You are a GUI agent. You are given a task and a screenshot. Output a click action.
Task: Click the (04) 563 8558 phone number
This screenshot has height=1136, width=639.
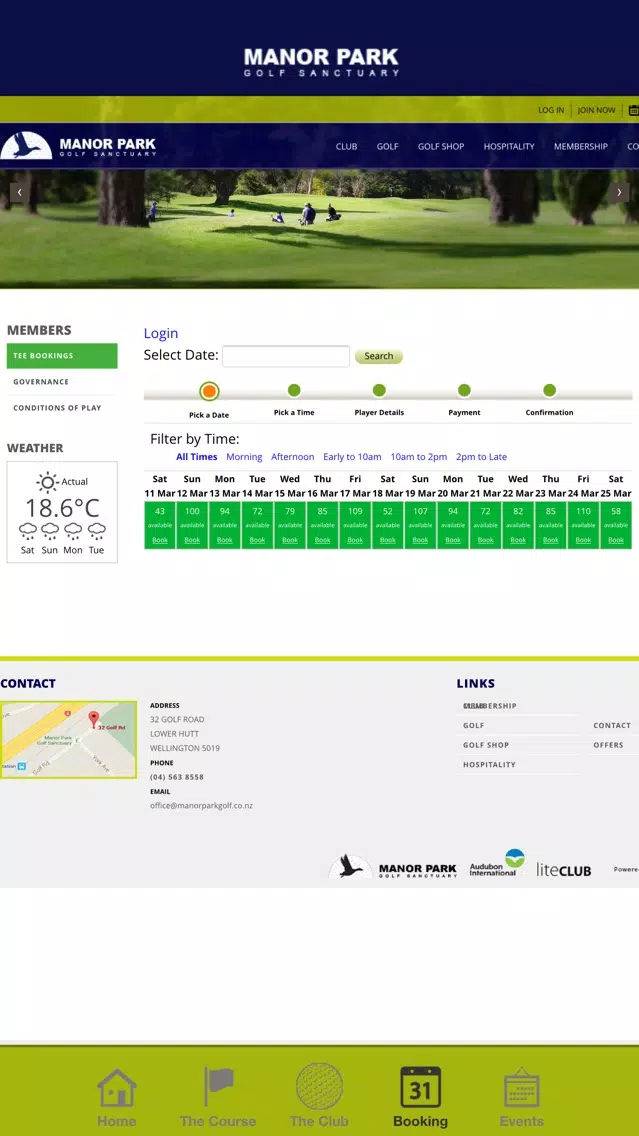point(177,777)
